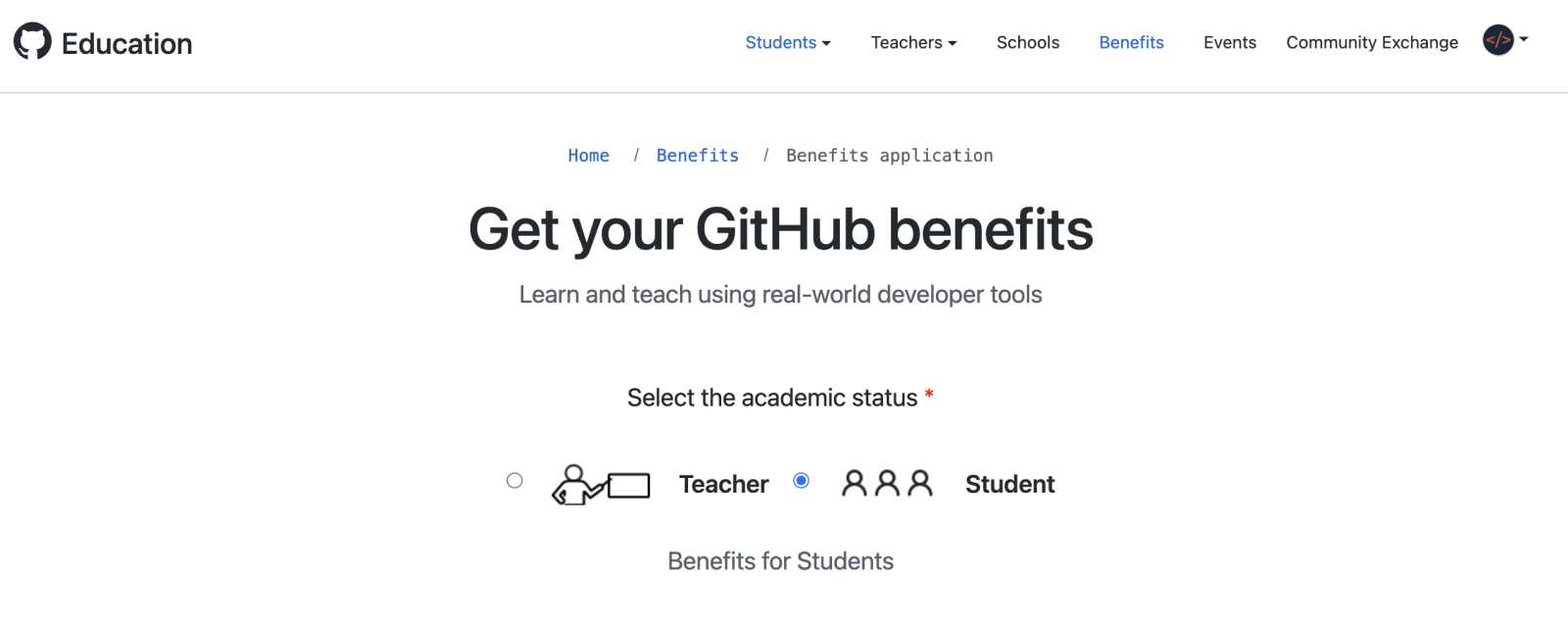This screenshot has width=1568, height=619.
Task: Visit the Community Exchange page
Action: pos(1372,42)
